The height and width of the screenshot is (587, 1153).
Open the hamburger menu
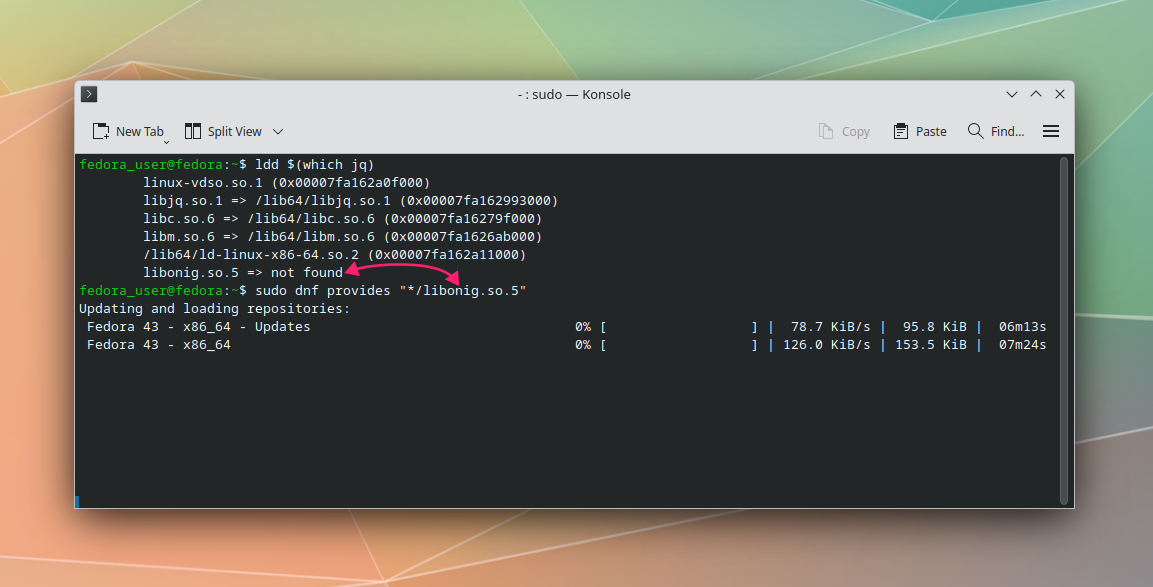coord(1051,132)
